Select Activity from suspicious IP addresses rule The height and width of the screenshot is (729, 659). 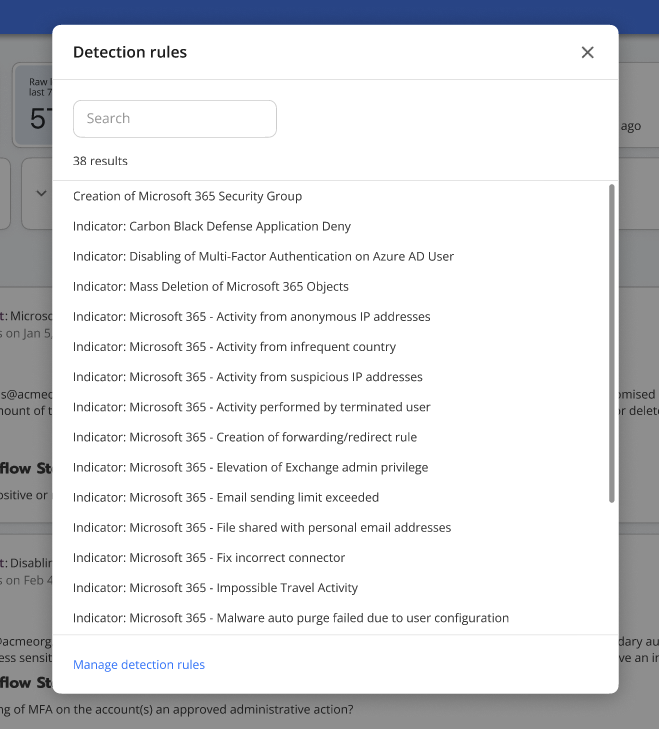248,377
